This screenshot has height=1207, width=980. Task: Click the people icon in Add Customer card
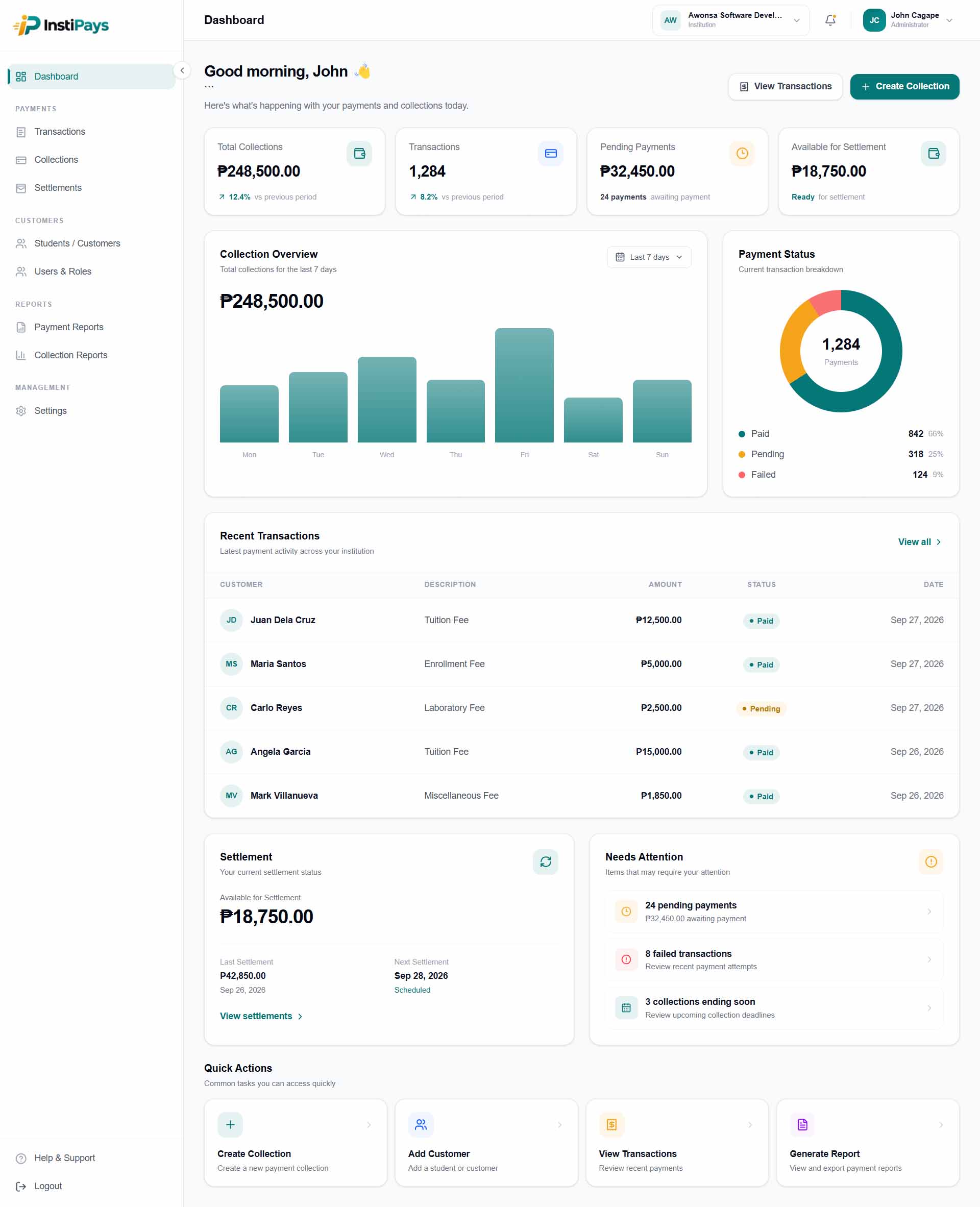(x=421, y=1124)
